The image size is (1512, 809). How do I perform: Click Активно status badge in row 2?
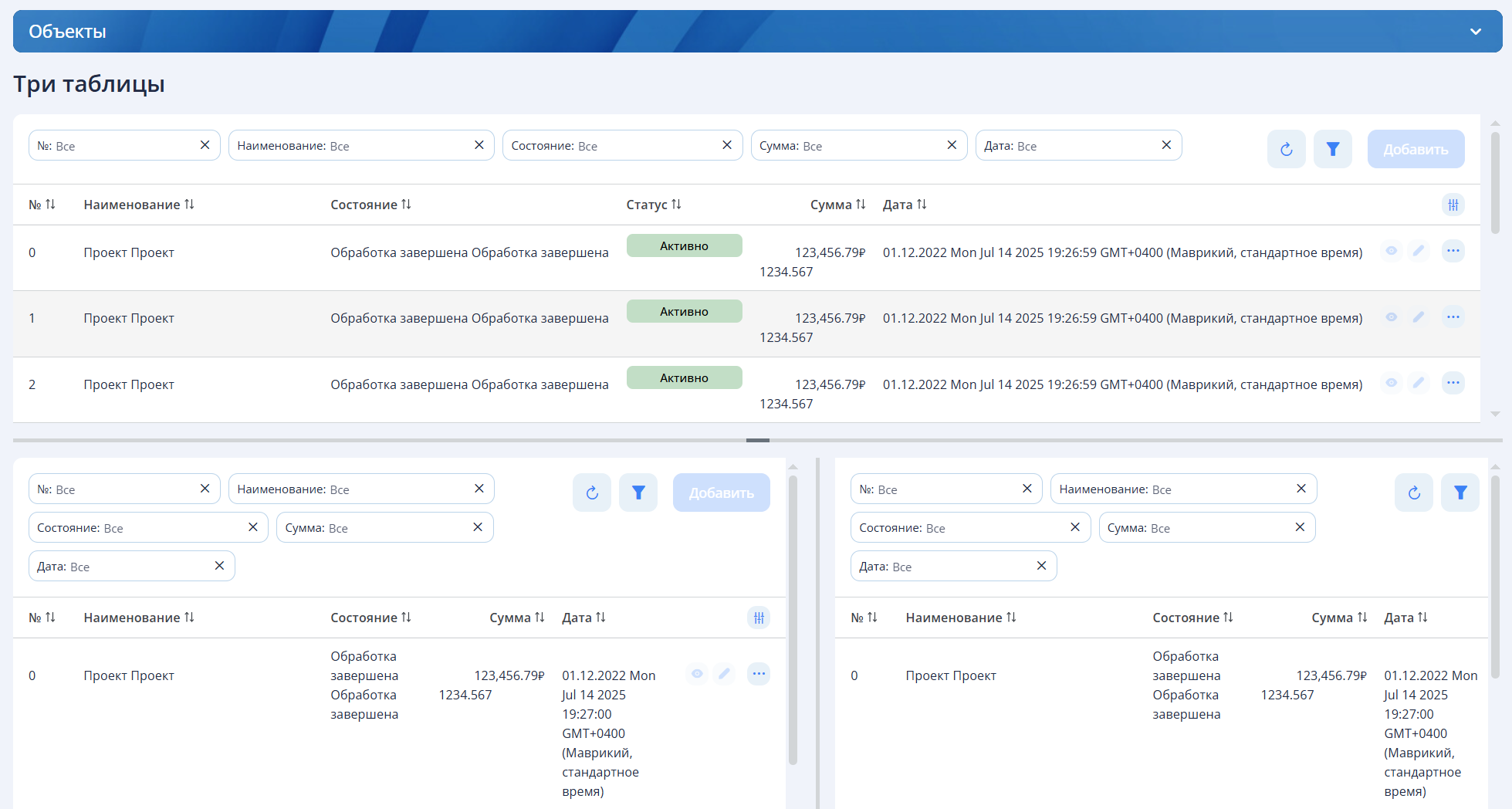pos(684,377)
